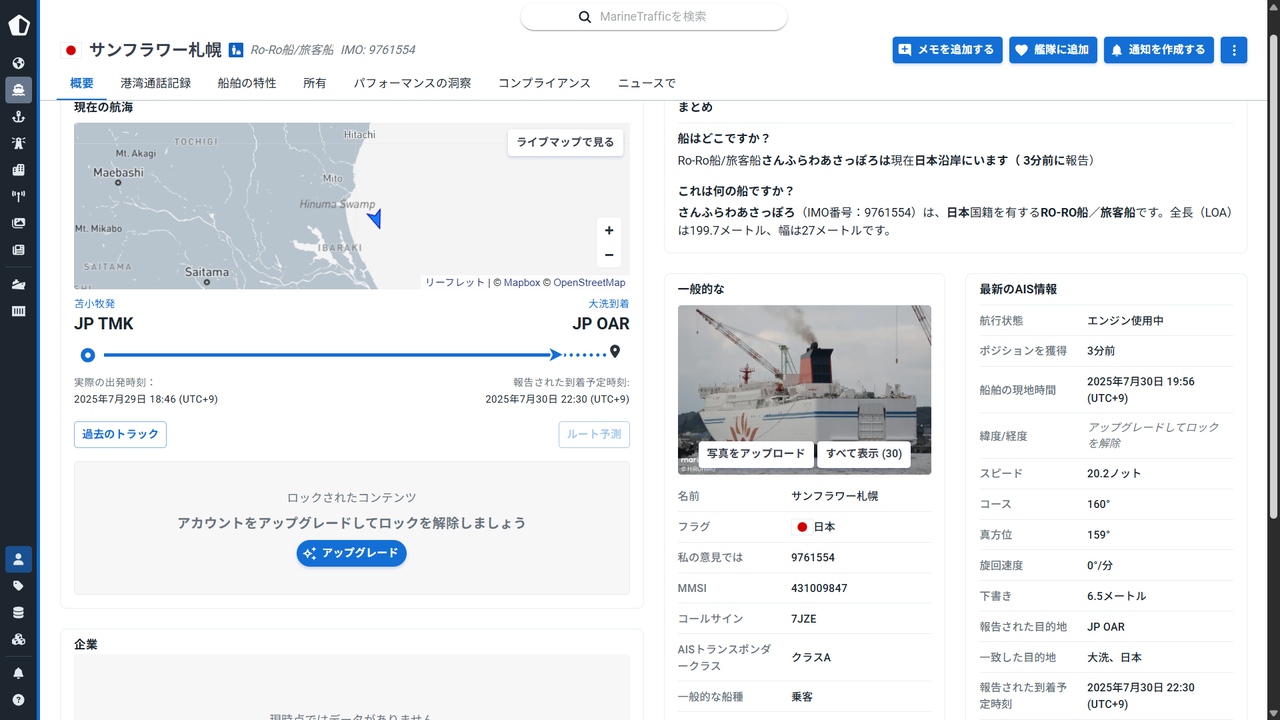The height and width of the screenshot is (720, 1280).
Task: Open the 船舶の特性 tab
Action: click(247, 83)
